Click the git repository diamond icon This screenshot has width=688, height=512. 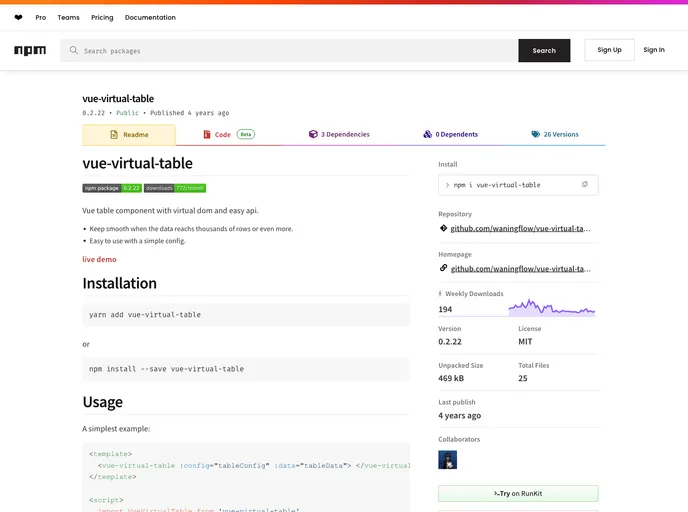443,228
